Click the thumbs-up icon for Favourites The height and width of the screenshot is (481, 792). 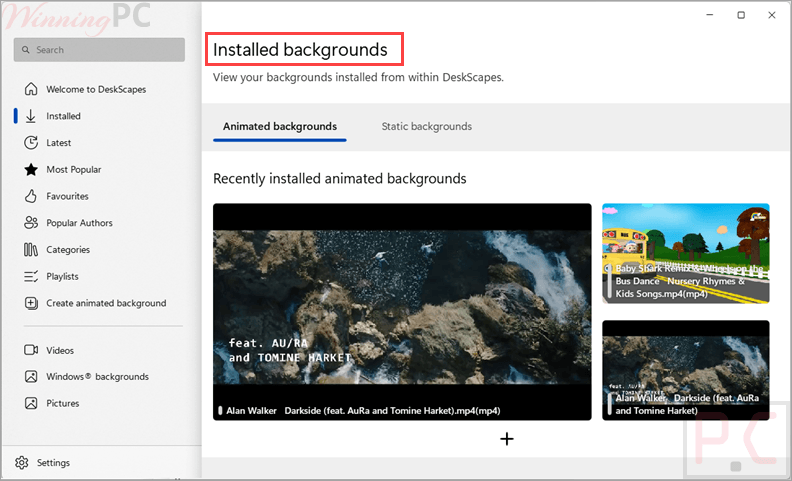[x=31, y=196]
